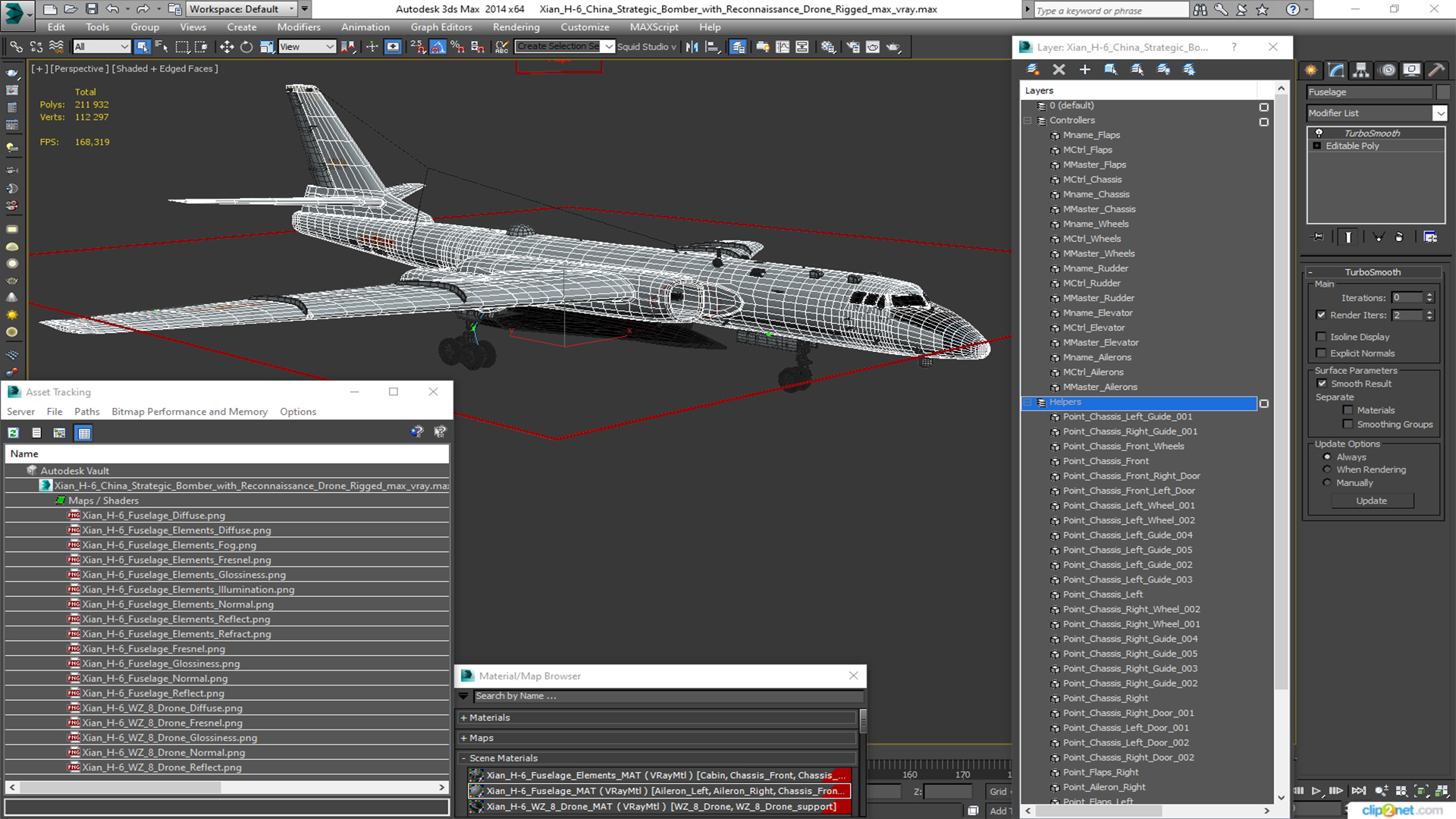Image resolution: width=1456 pixels, height=819 pixels.
Task: Remove modifier from the stack icon
Action: point(1399,237)
